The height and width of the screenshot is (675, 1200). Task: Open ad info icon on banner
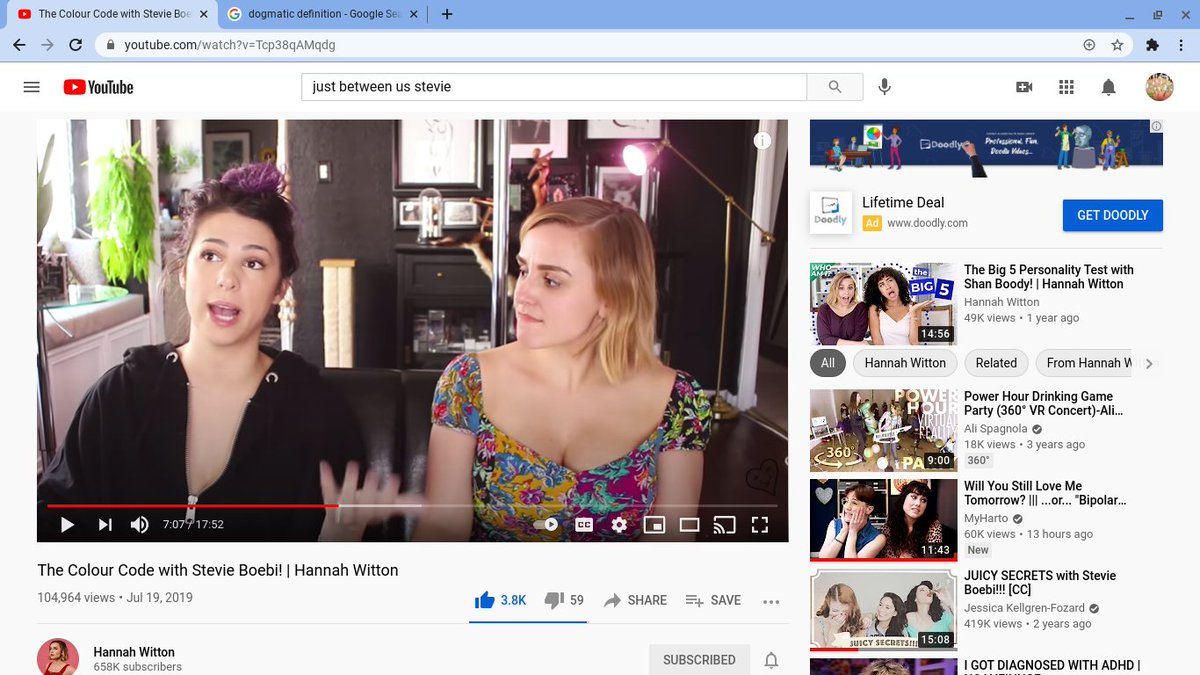[x=1156, y=127]
